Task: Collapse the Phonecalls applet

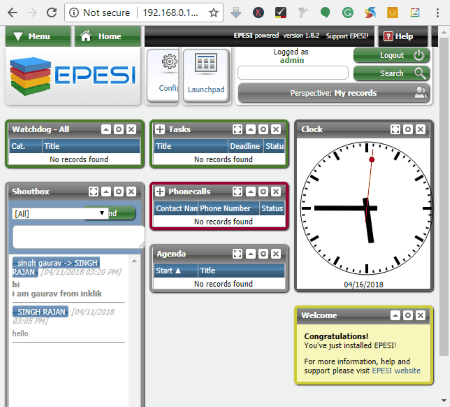Action: click(251, 191)
